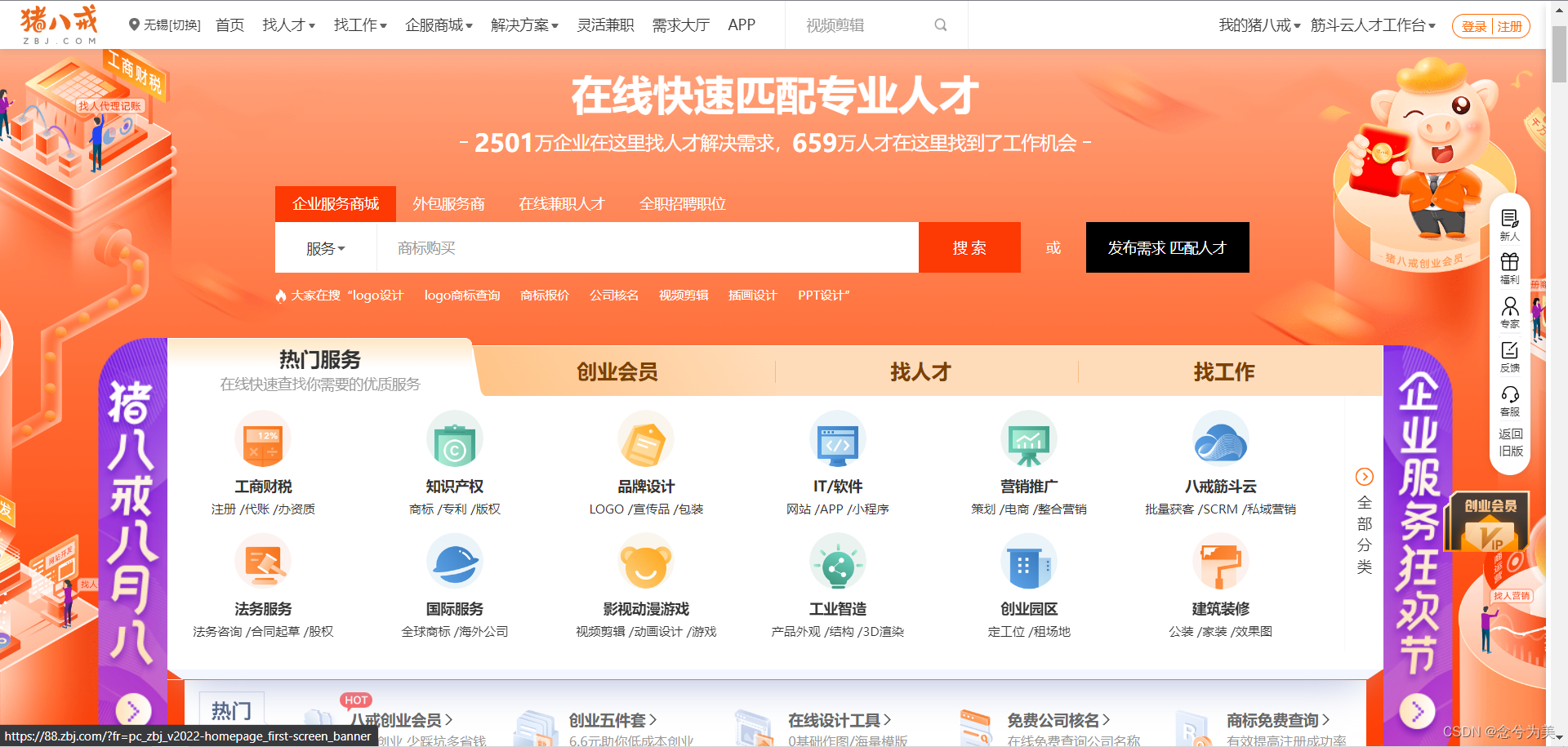Open 灵活兼职 in navigation

605,25
